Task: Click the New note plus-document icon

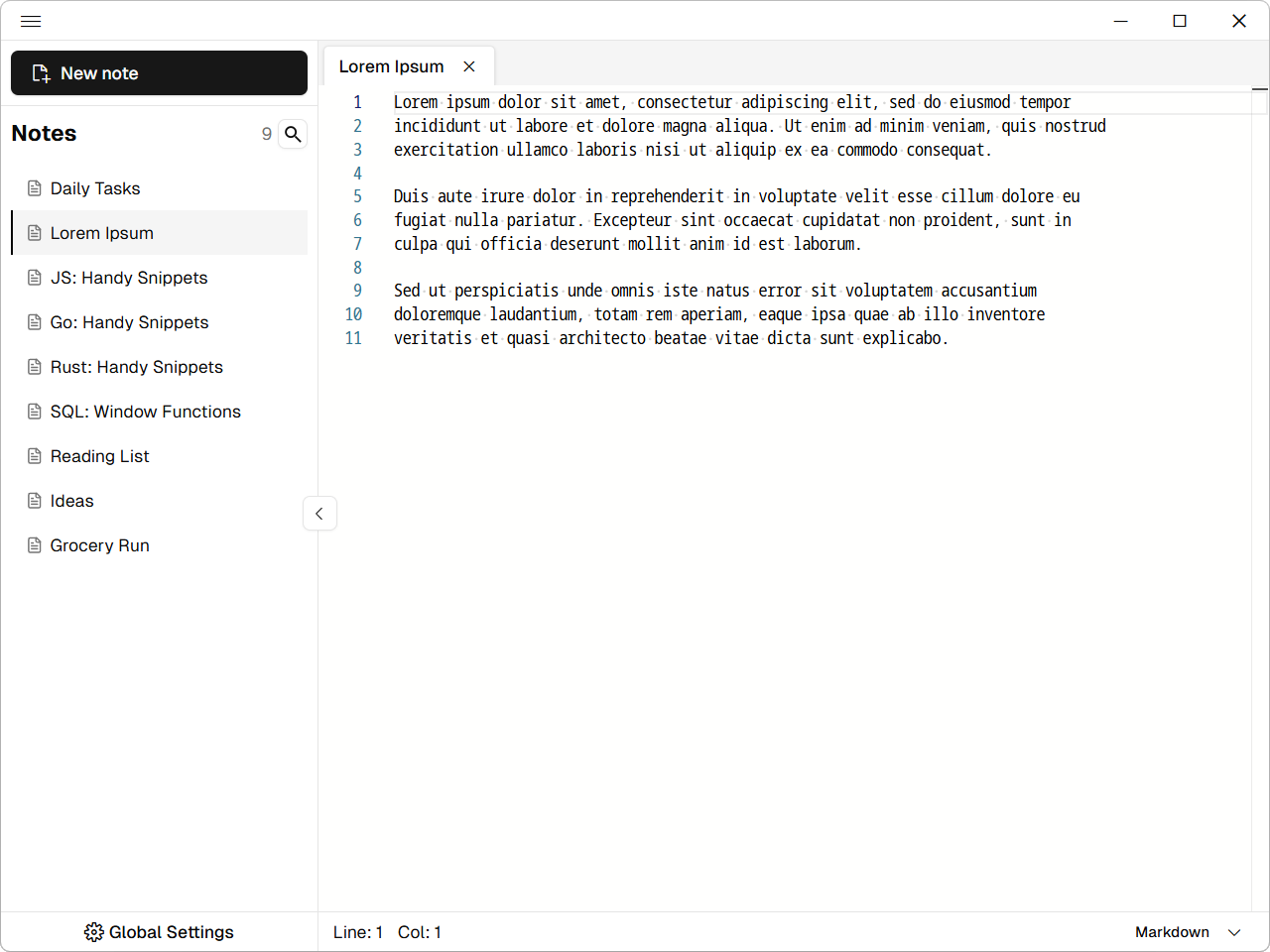Action: pyautogui.click(x=42, y=73)
